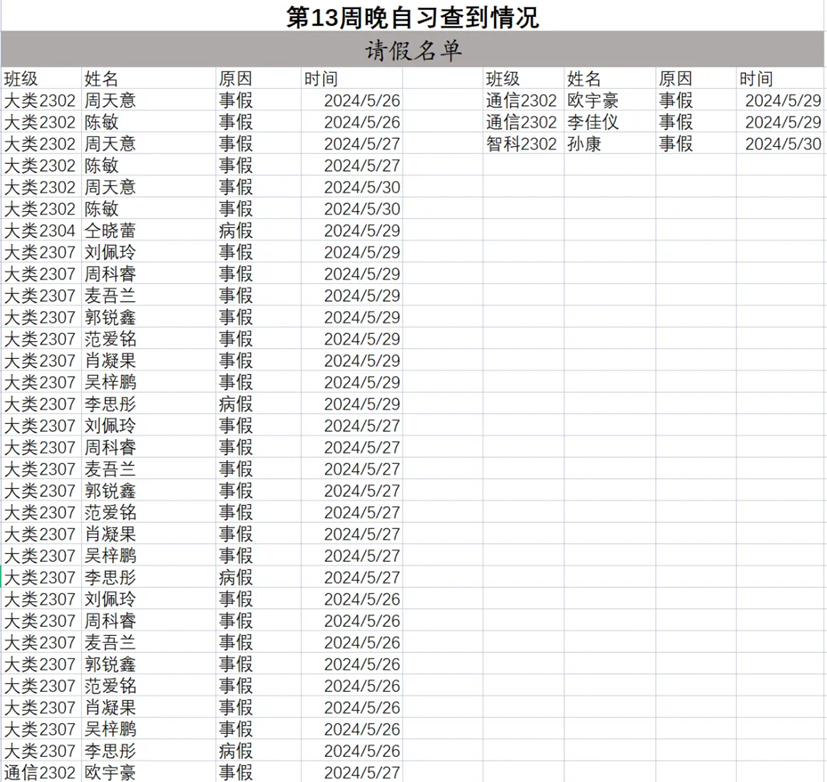
Task: Select 大类2302 in 周天意's 2024/5/26 row
Action: coord(40,101)
